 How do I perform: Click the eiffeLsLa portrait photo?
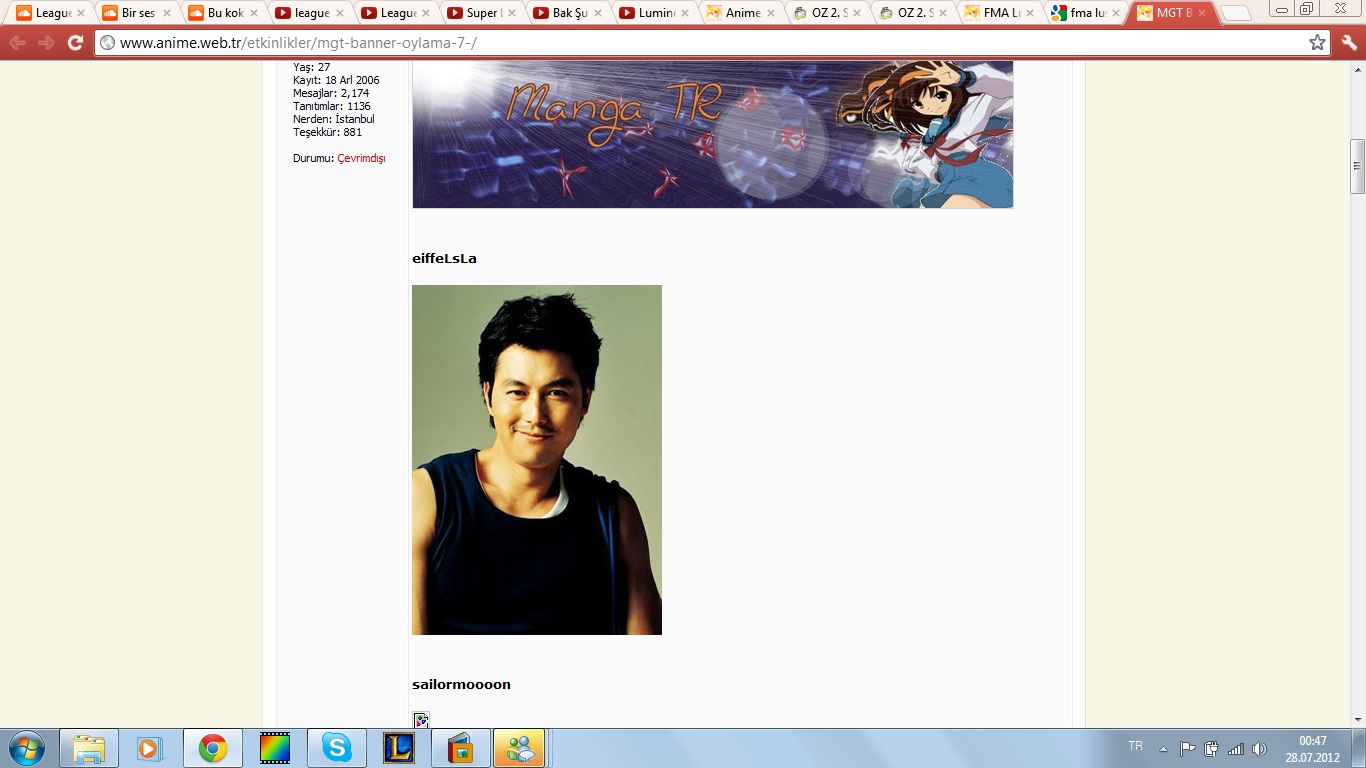click(x=537, y=460)
